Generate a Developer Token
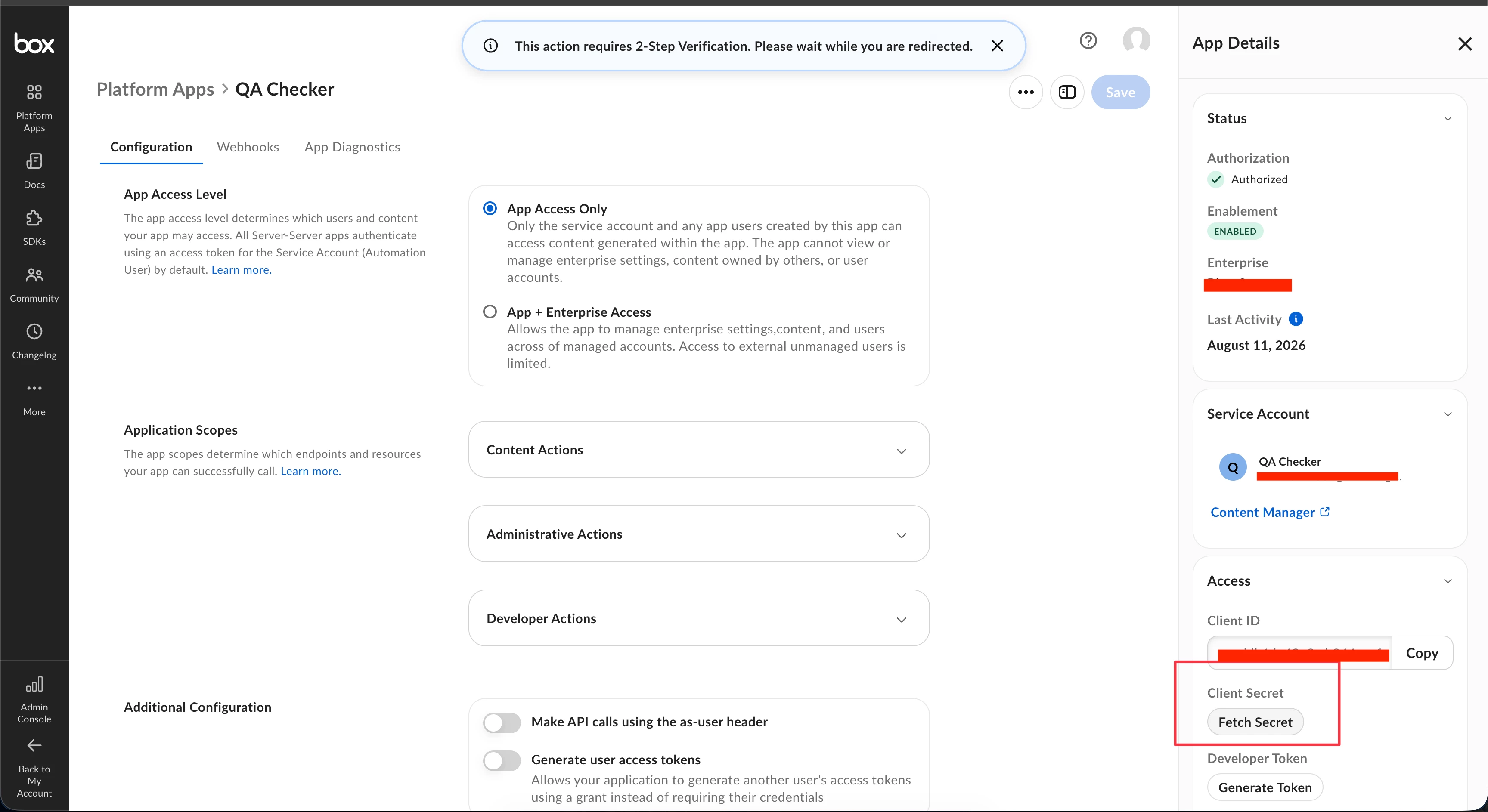The image size is (1488, 812). tap(1265, 787)
